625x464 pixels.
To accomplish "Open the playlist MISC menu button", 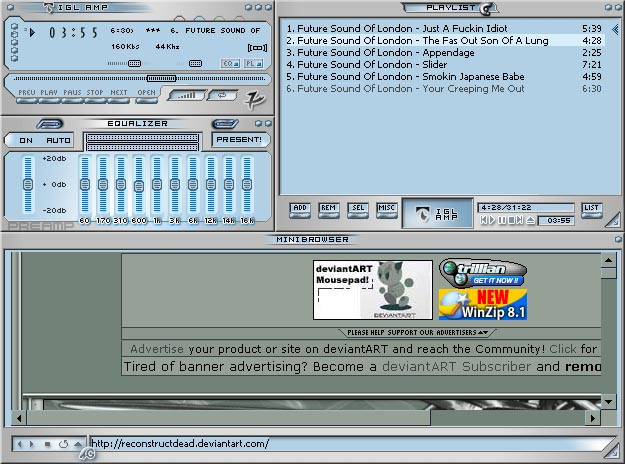I will 386,210.
